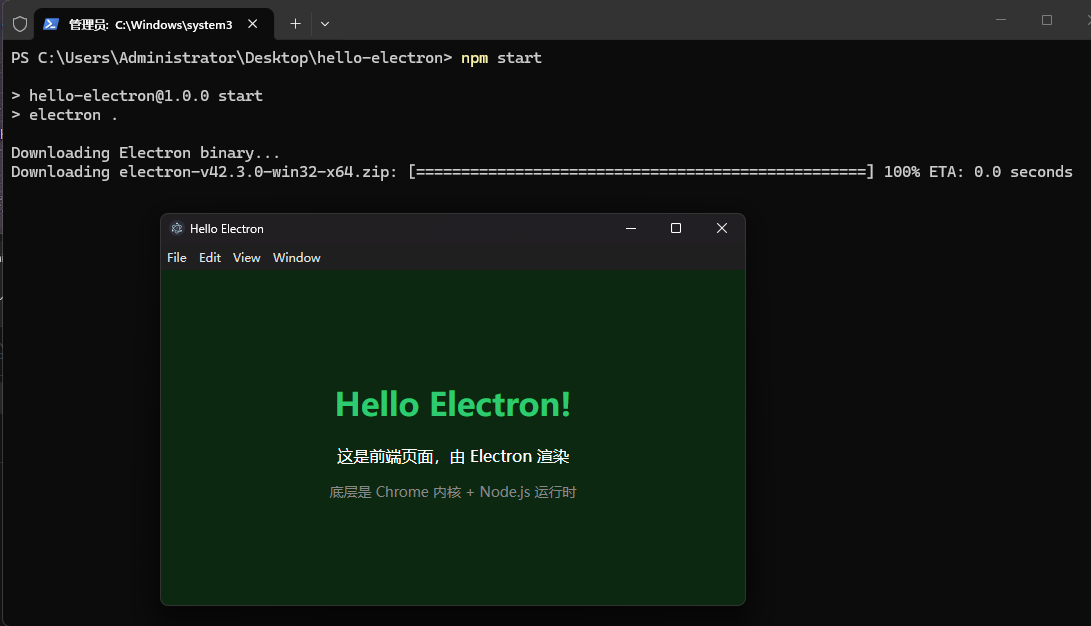This screenshot has width=1091, height=626.
Task: Close the PowerShell terminal tab
Action: (x=253, y=24)
